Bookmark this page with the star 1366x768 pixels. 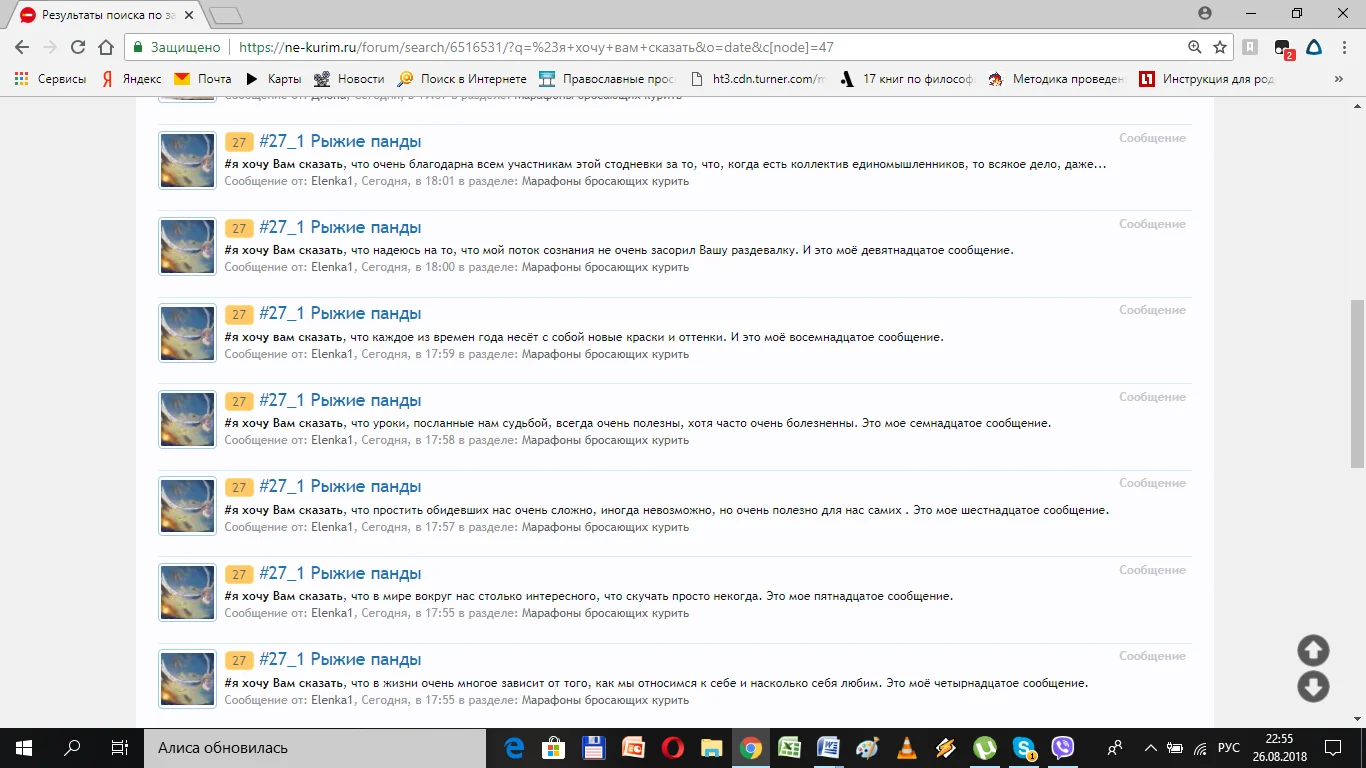[1220, 47]
